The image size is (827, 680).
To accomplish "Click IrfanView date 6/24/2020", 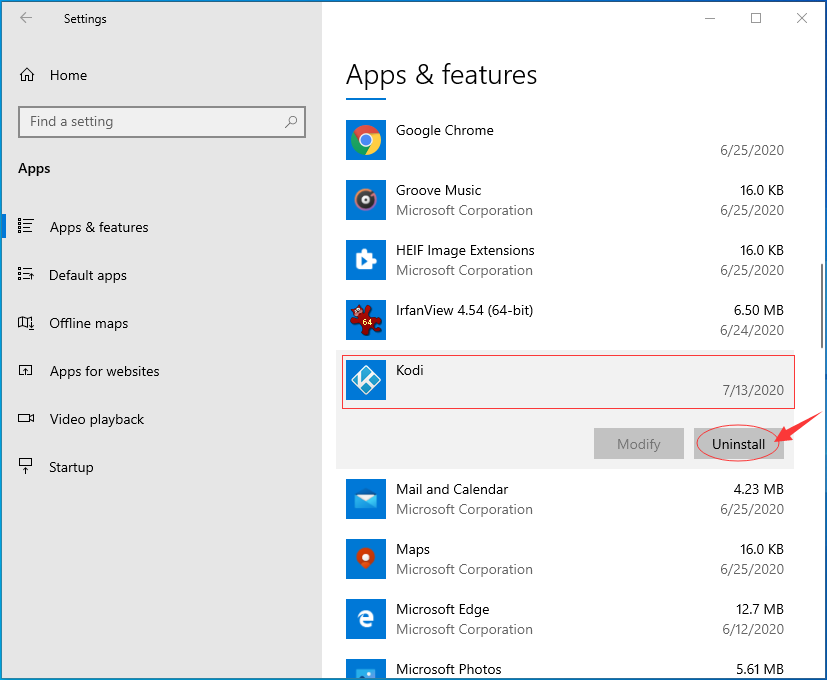I will [x=752, y=330].
